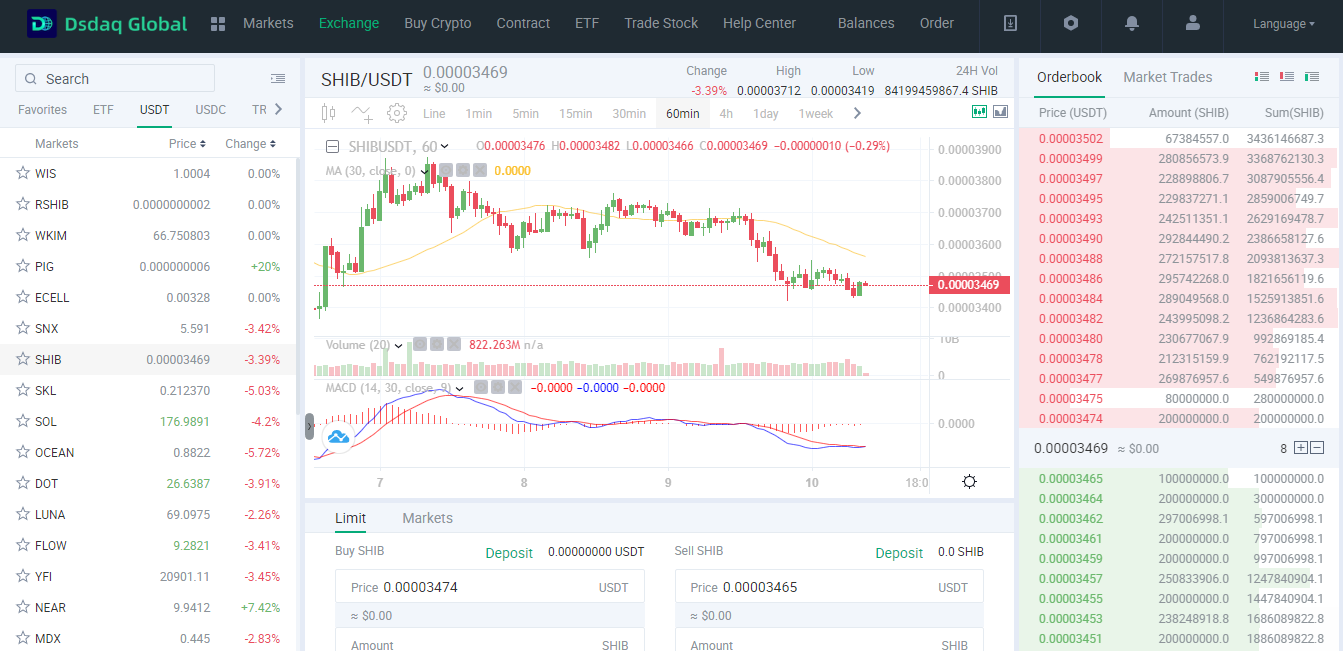The width and height of the screenshot is (1343, 651).
Task: Open the indicators compare icon
Action: [363, 113]
